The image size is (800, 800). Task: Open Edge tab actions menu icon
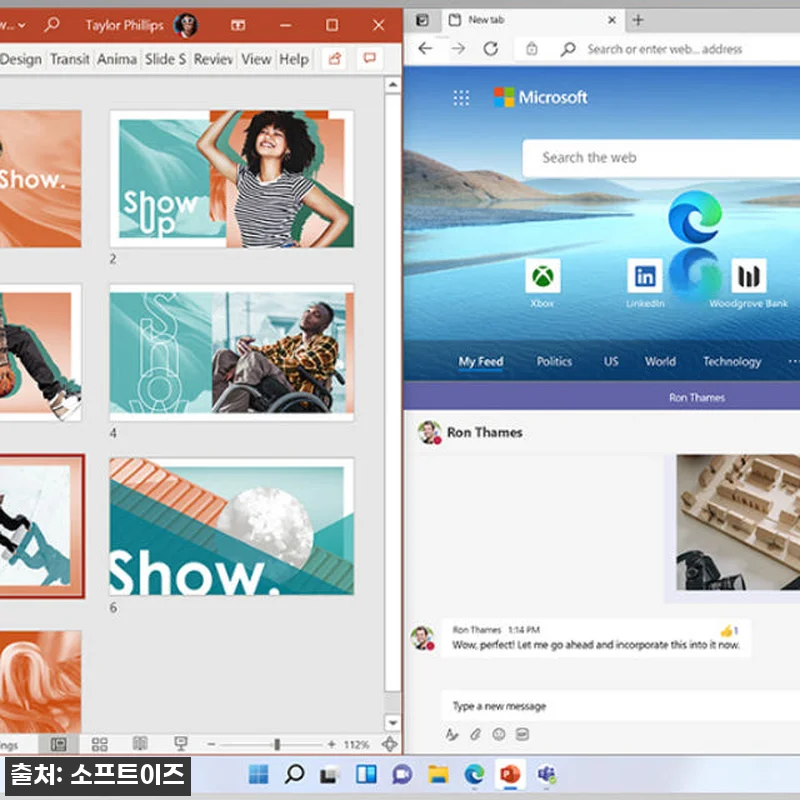click(x=422, y=20)
